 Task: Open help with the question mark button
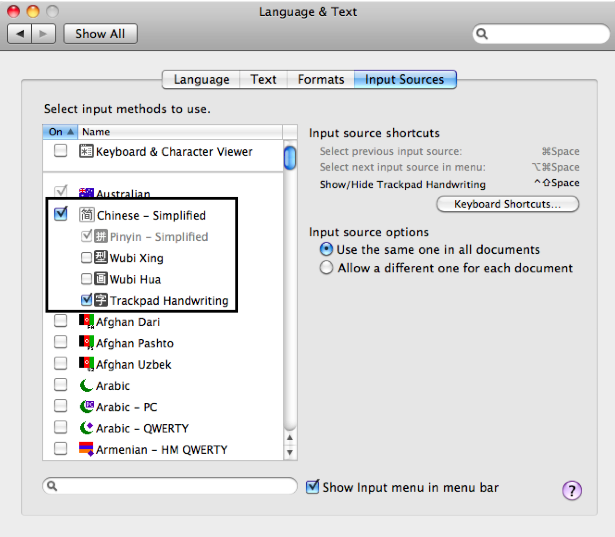click(x=572, y=490)
